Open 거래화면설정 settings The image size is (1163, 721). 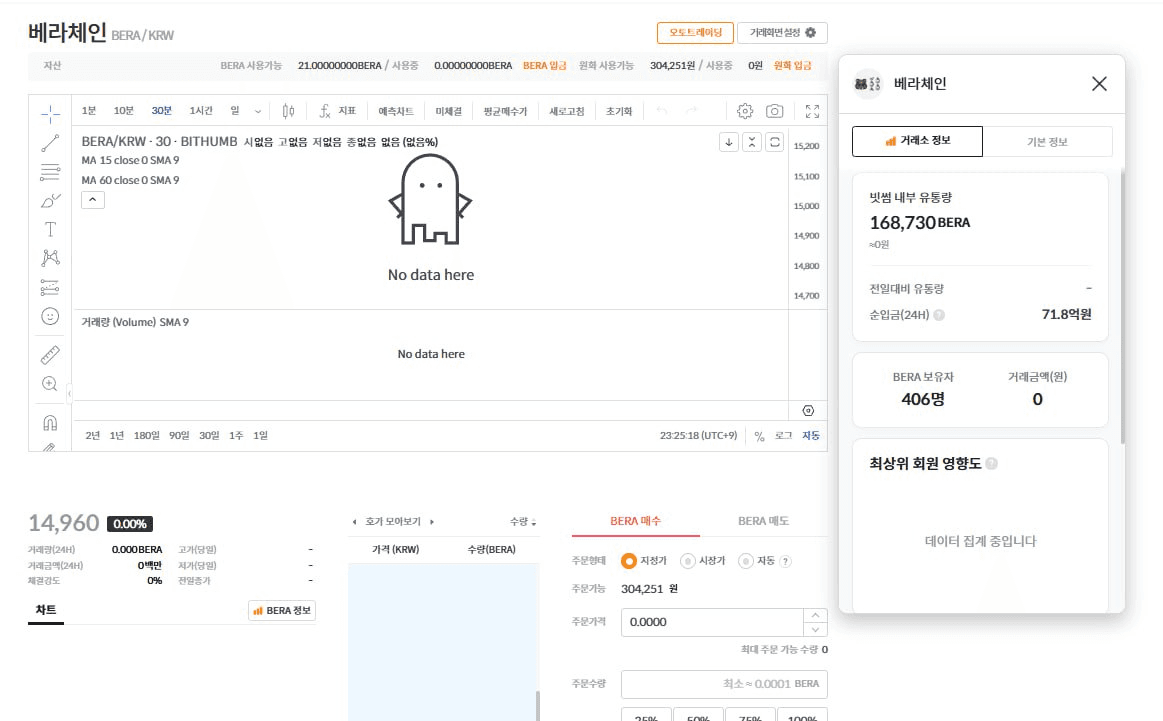coord(783,33)
